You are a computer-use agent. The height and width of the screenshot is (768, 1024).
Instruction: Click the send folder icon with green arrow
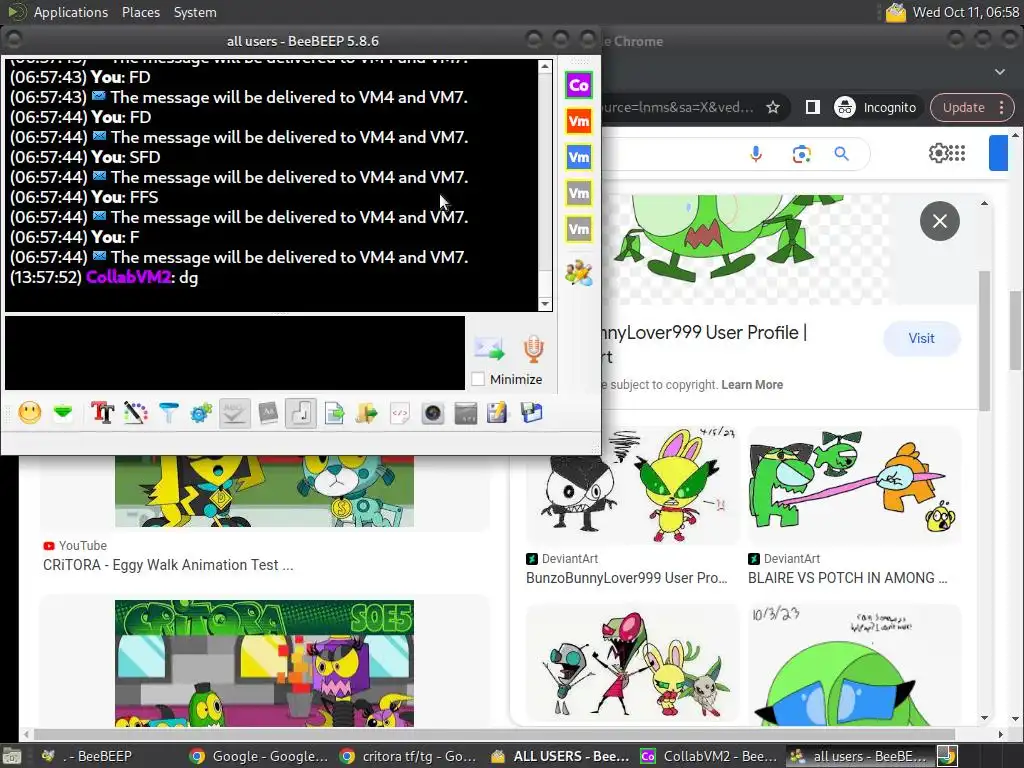tap(367, 413)
